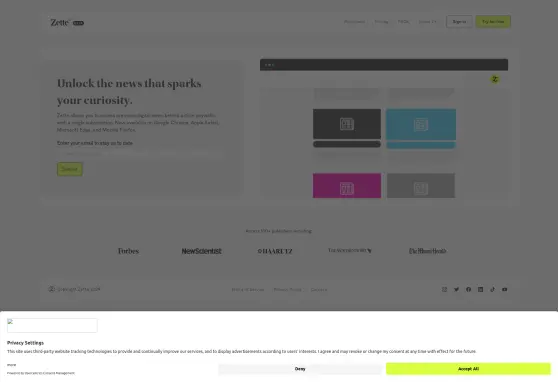Open the Facebook icon in the footer

[468, 289]
